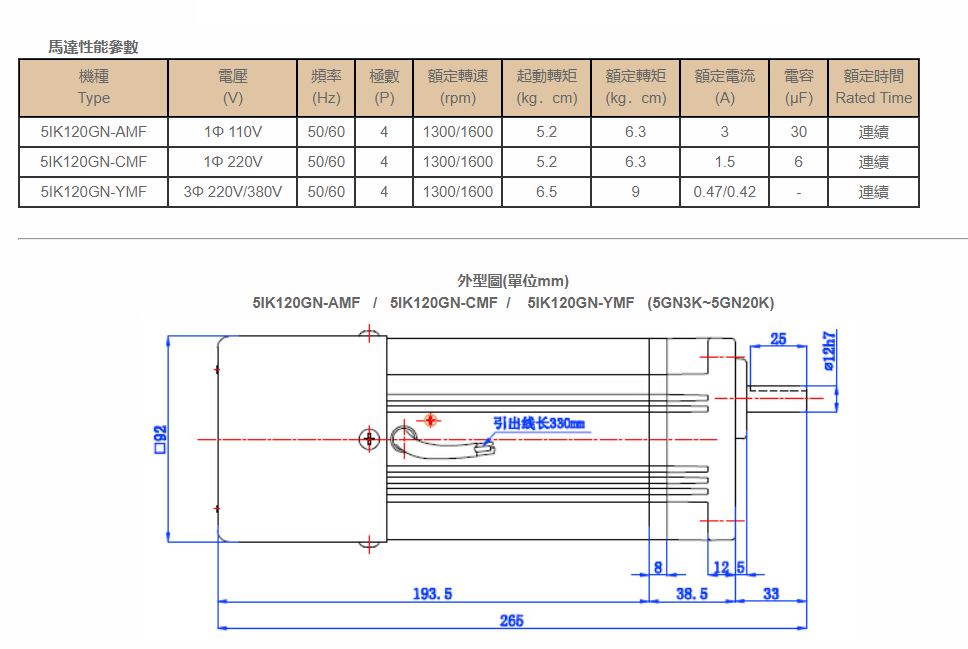This screenshot has width=968, height=649.
Task: Click the 馬達性能參數 heading text
Action: pyautogui.click(x=93, y=47)
